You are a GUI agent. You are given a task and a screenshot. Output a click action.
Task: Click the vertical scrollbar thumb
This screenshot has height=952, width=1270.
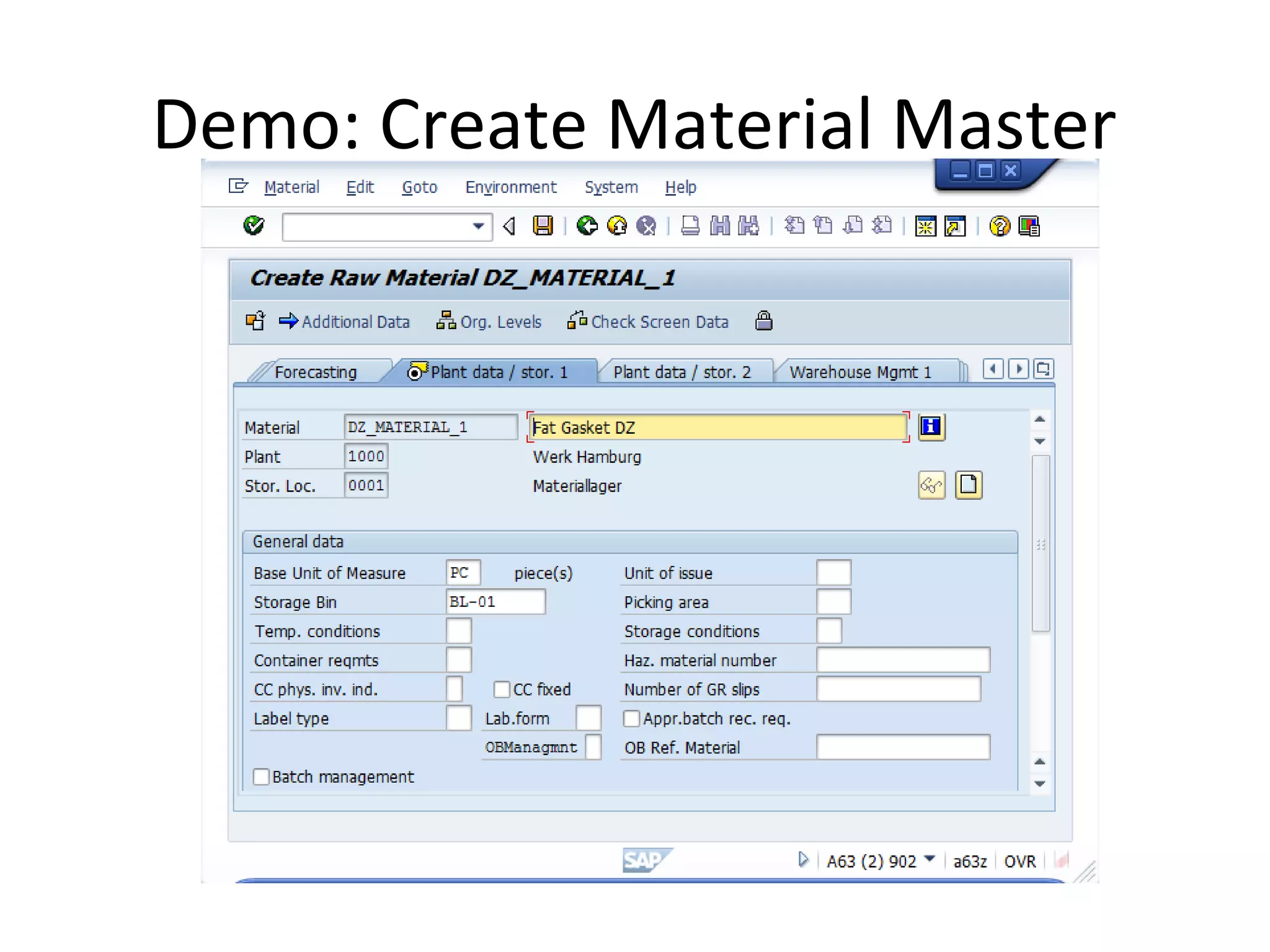(x=1041, y=544)
